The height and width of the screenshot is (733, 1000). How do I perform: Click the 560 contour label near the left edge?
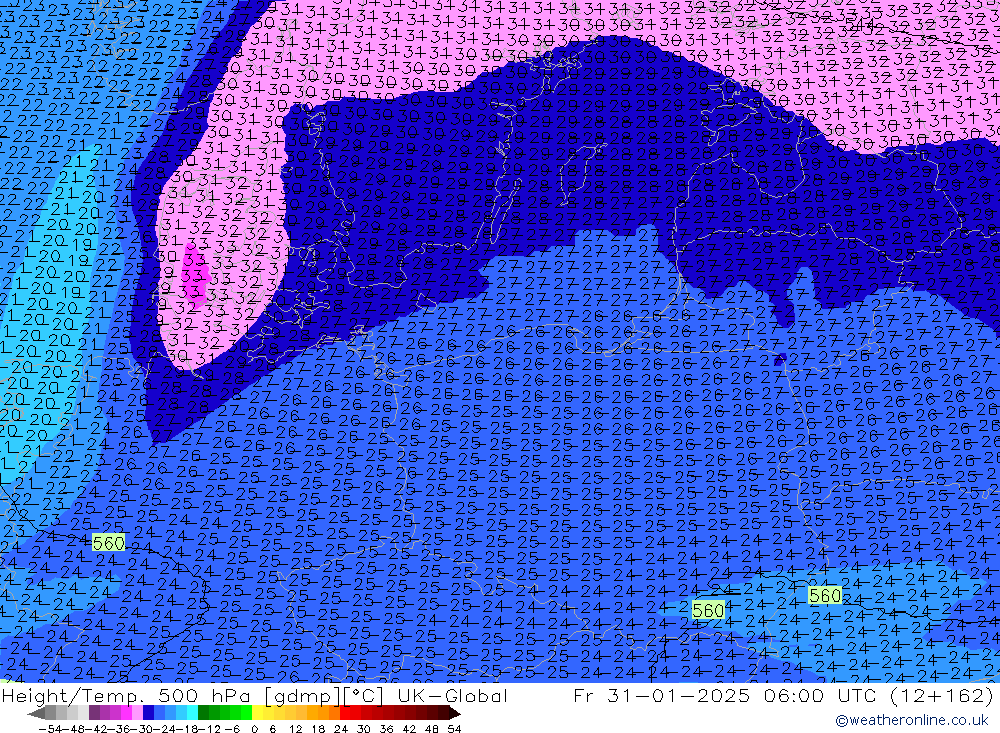pyautogui.click(x=108, y=543)
